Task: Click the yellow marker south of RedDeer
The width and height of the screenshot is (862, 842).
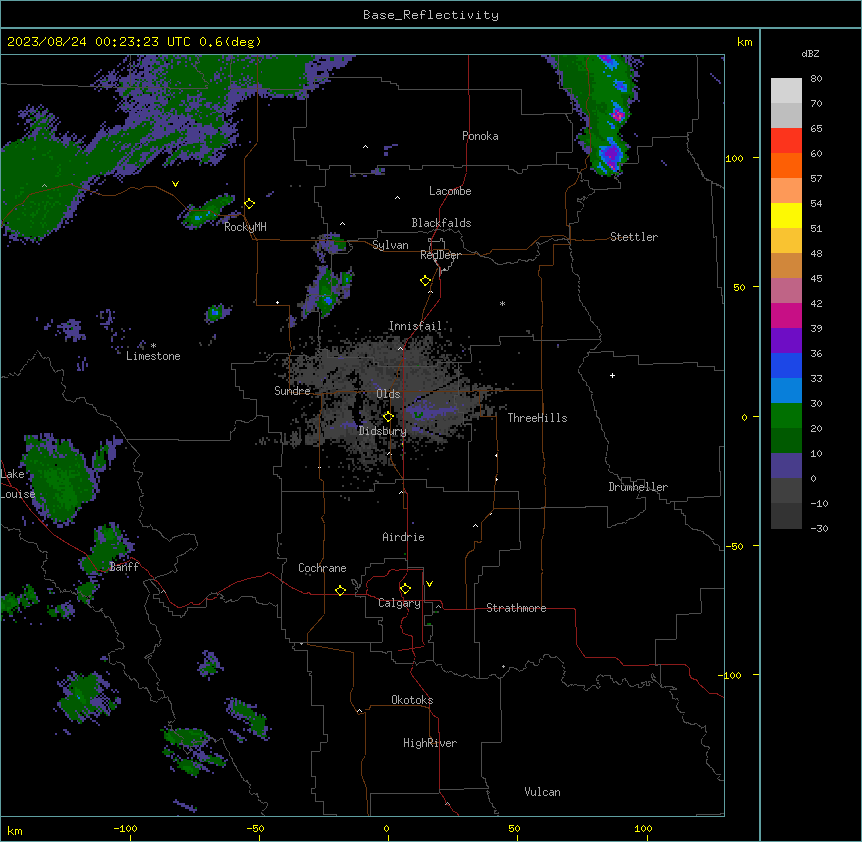Action: [426, 281]
